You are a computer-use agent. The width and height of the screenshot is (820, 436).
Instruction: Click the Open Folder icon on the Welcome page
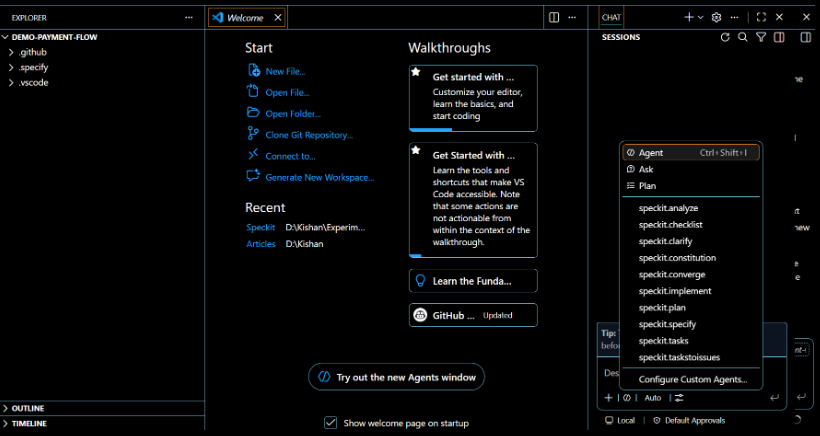253,113
